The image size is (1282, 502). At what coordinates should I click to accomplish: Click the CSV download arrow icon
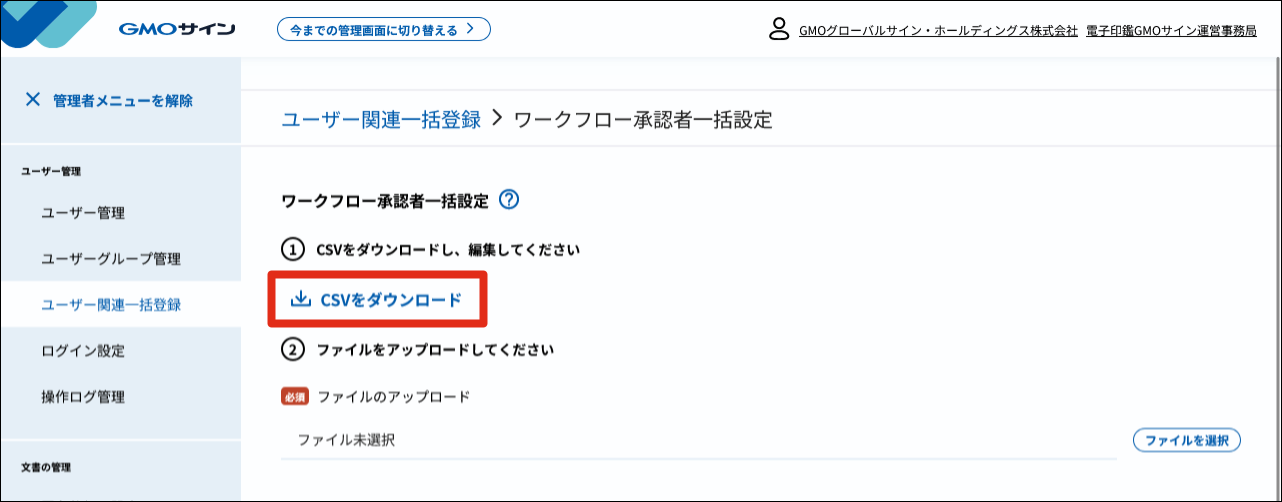click(300, 299)
